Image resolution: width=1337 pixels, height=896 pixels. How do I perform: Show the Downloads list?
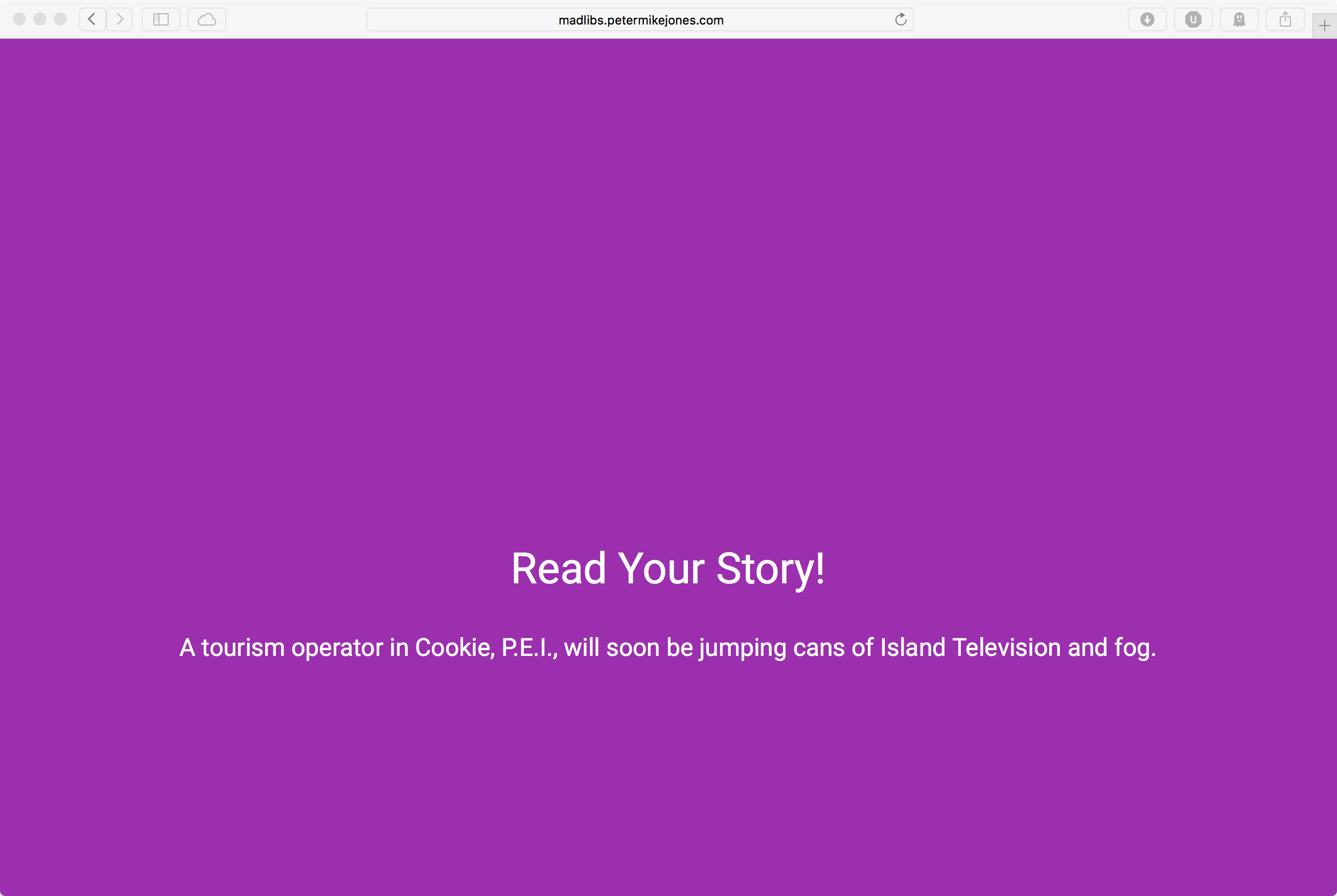(x=1147, y=19)
